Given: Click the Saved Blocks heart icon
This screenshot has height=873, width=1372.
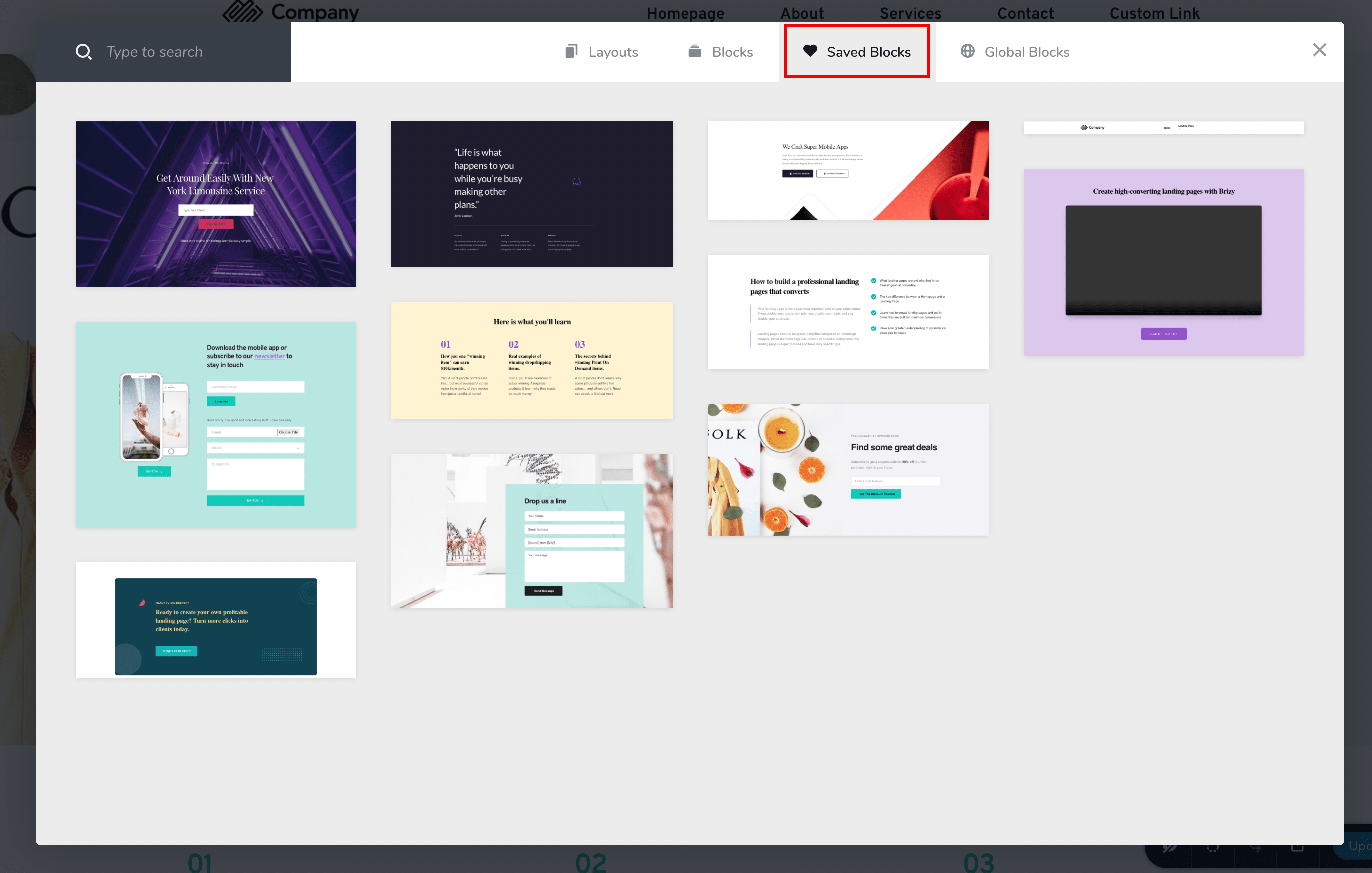Looking at the screenshot, I should [810, 51].
